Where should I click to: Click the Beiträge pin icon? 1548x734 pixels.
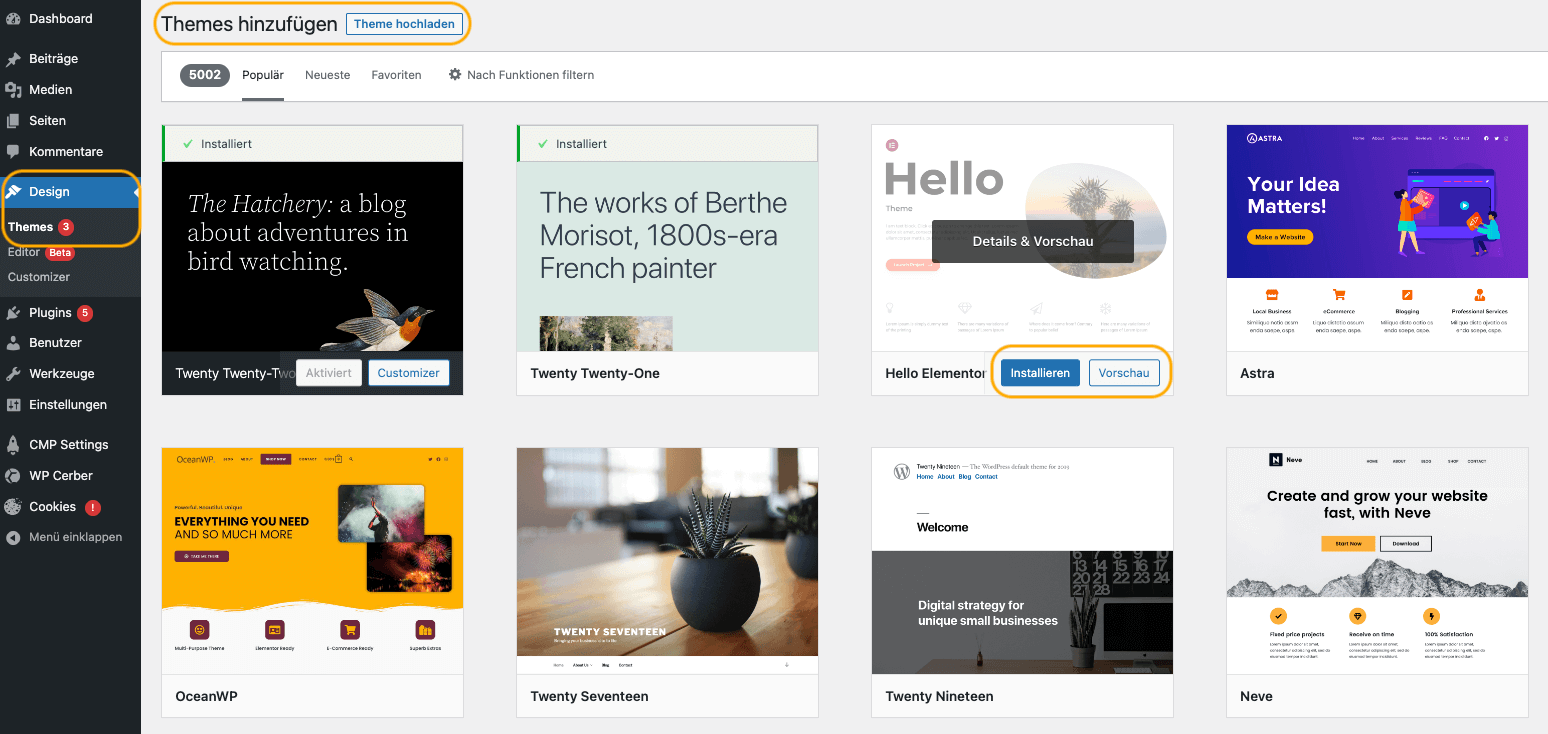[13, 59]
